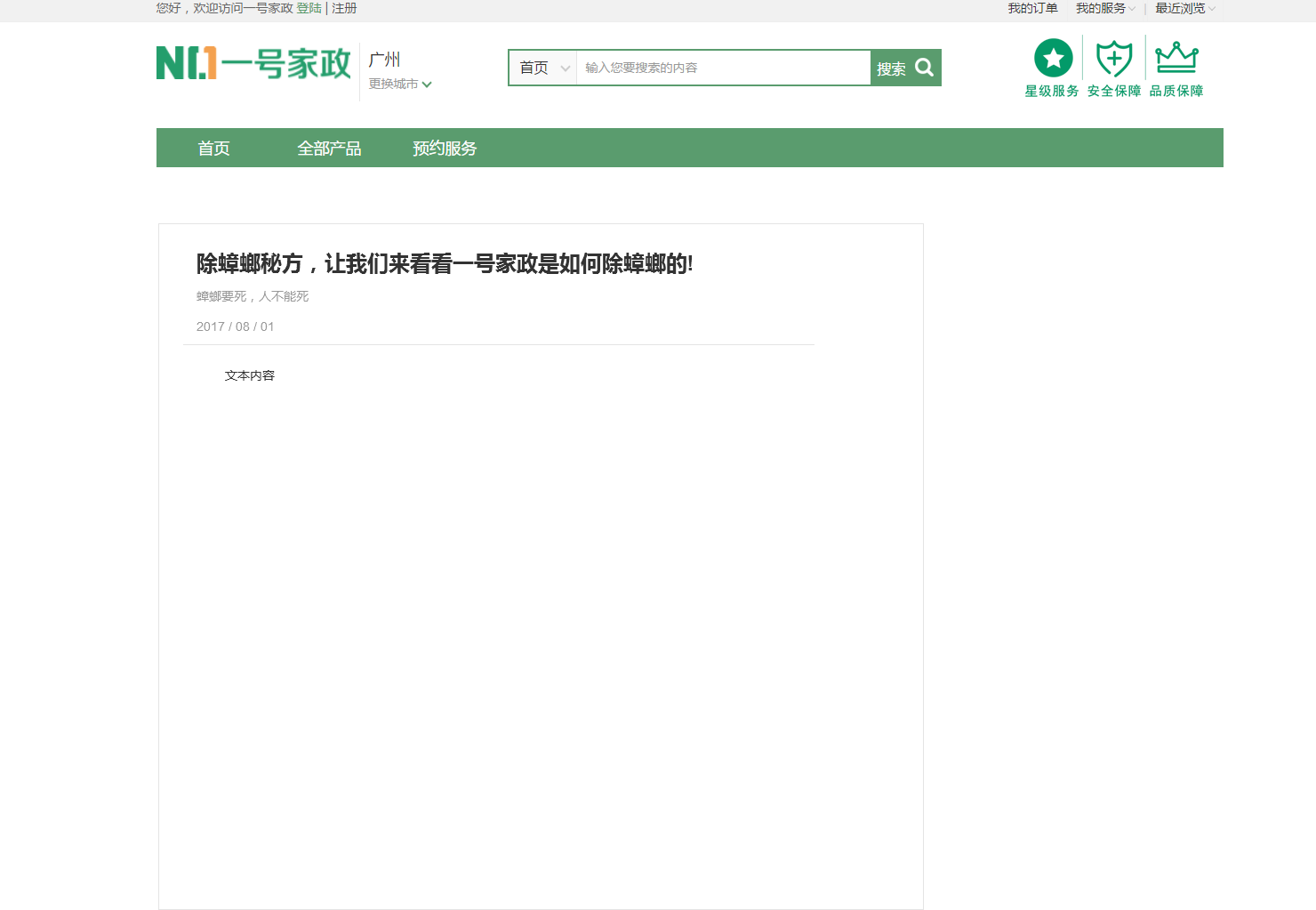This screenshot has width=1316, height=910.
Task: Open the 首页 search category dropdown
Action: (x=543, y=68)
